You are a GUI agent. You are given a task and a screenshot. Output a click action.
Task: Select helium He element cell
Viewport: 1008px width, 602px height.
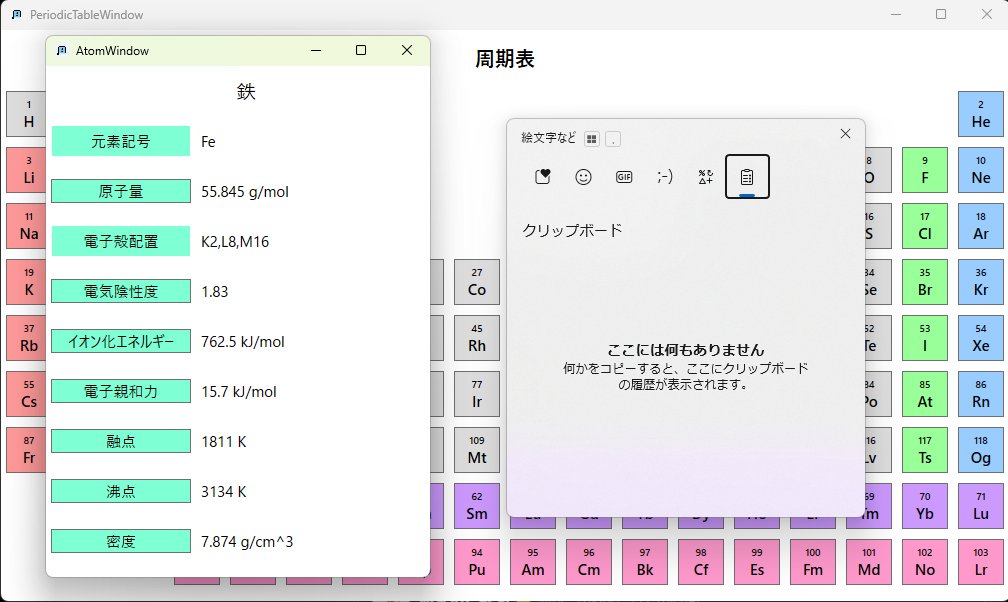[x=980, y=114]
